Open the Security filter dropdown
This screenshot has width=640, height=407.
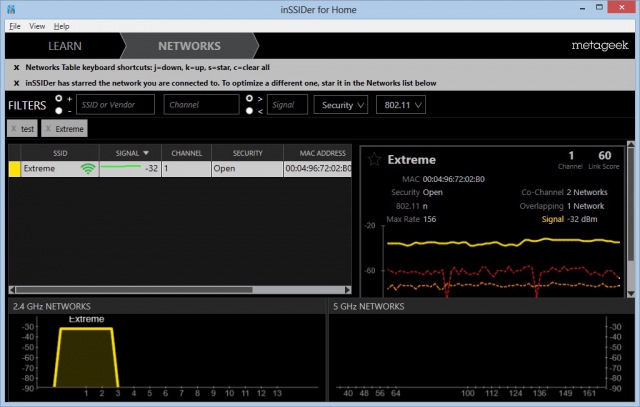pos(341,105)
